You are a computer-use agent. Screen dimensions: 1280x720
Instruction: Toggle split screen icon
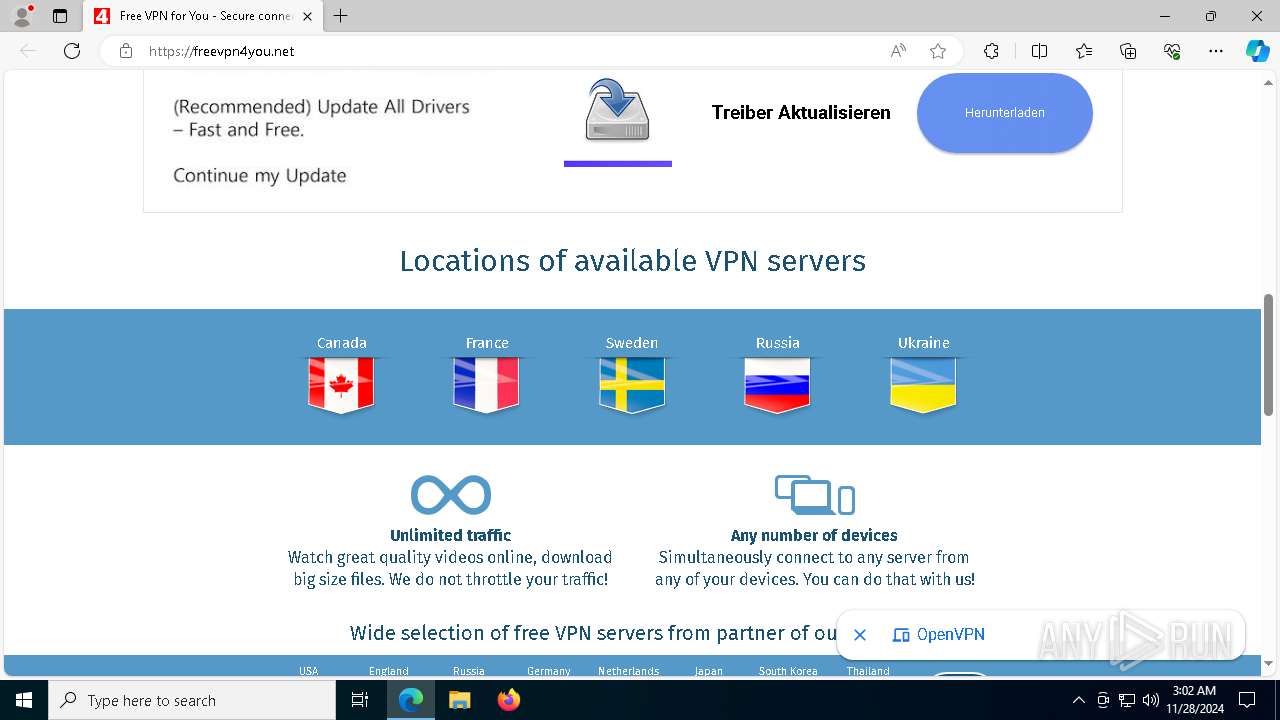click(x=1039, y=51)
